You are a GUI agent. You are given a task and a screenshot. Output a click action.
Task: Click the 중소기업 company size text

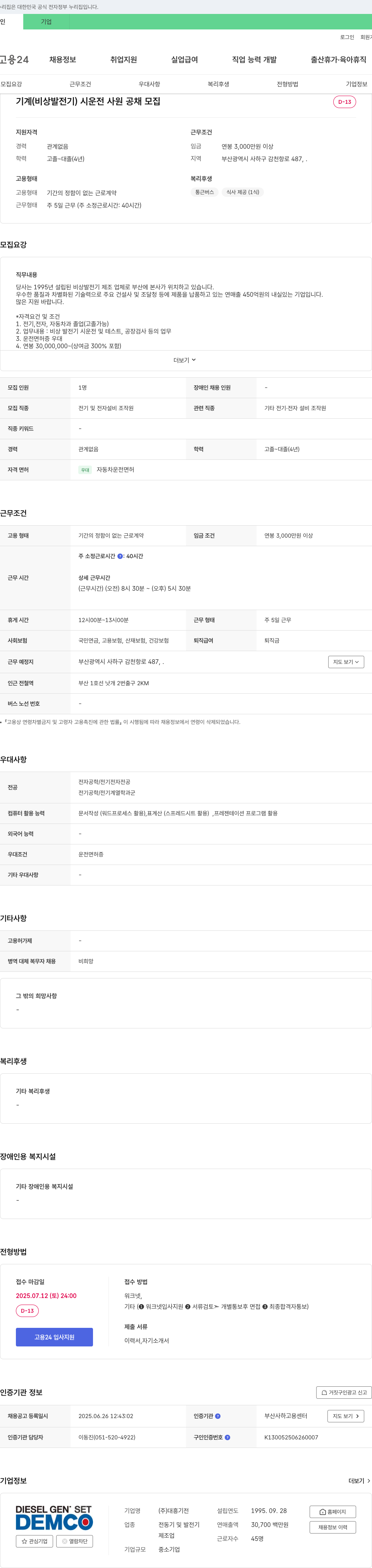(169, 1550)
